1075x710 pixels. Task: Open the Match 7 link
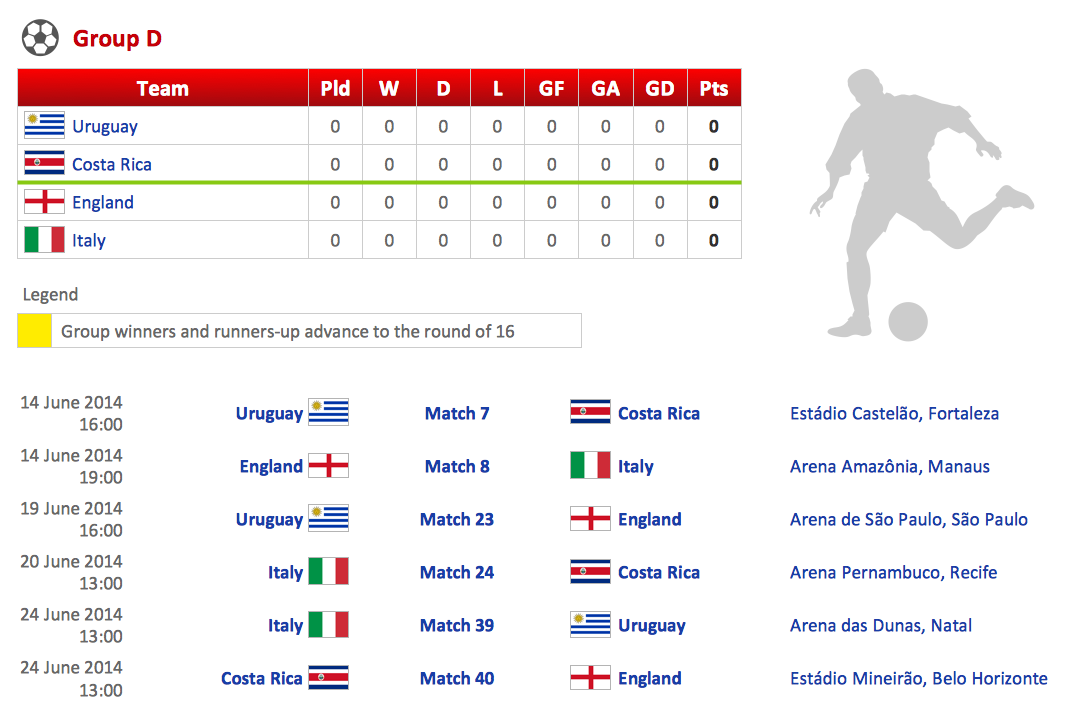pyautogui.click(x=457, y=413)
